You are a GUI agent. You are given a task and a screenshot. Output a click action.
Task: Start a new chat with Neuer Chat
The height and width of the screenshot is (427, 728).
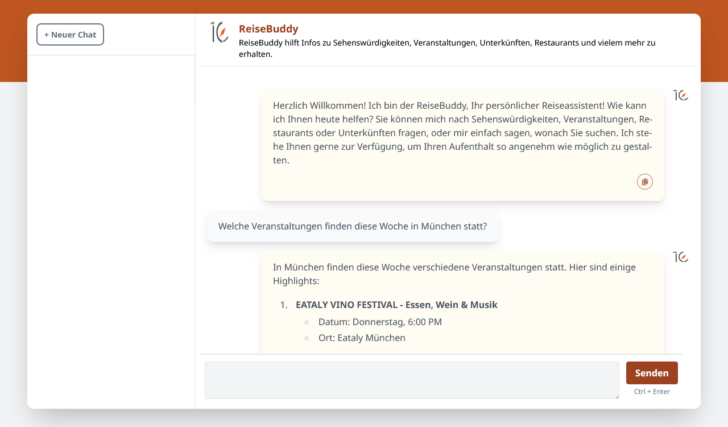click(70, 35)
